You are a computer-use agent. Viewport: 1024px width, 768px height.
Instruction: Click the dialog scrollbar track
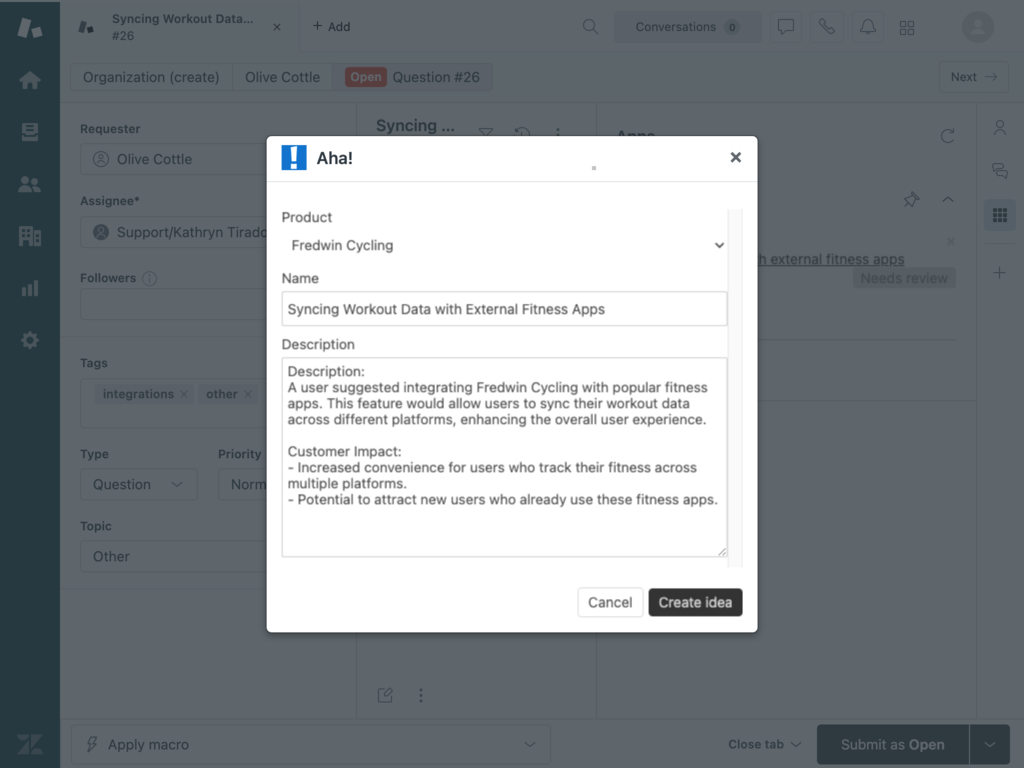735,388
